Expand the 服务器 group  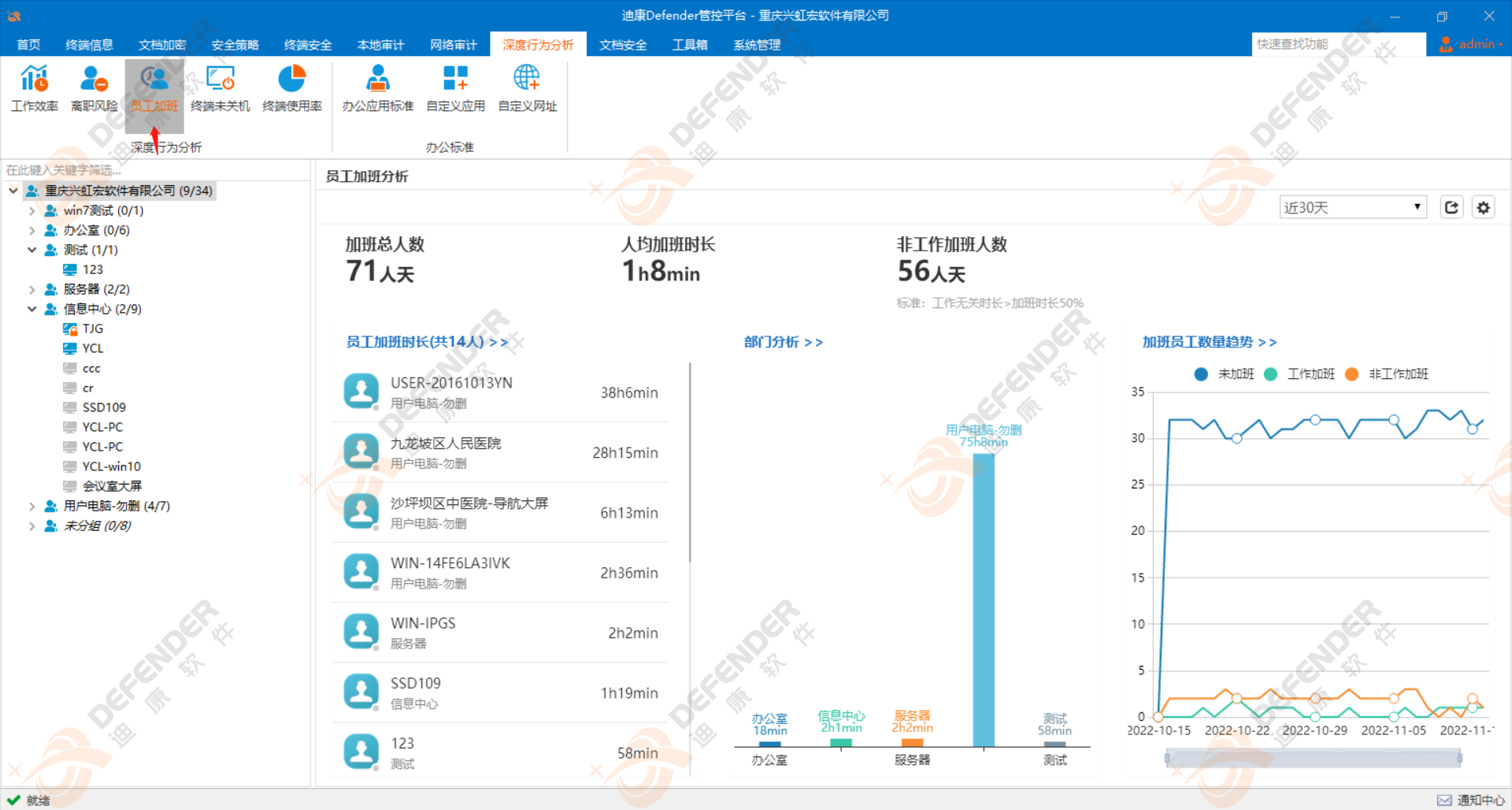pyautogui.click(x=31, y=289)
